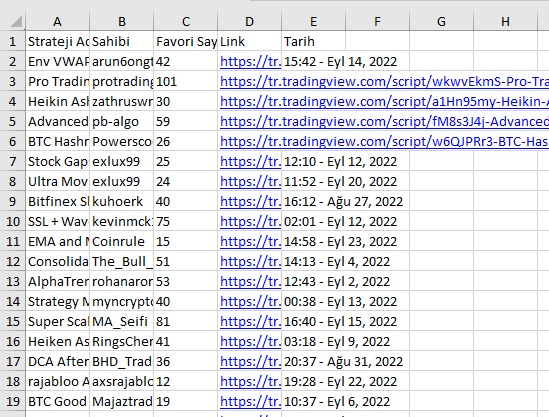Viewport: 549px width, 417px height.
Task: Select favorite count cell '81'
Action: pyautogui.click(x=186, y=321)
